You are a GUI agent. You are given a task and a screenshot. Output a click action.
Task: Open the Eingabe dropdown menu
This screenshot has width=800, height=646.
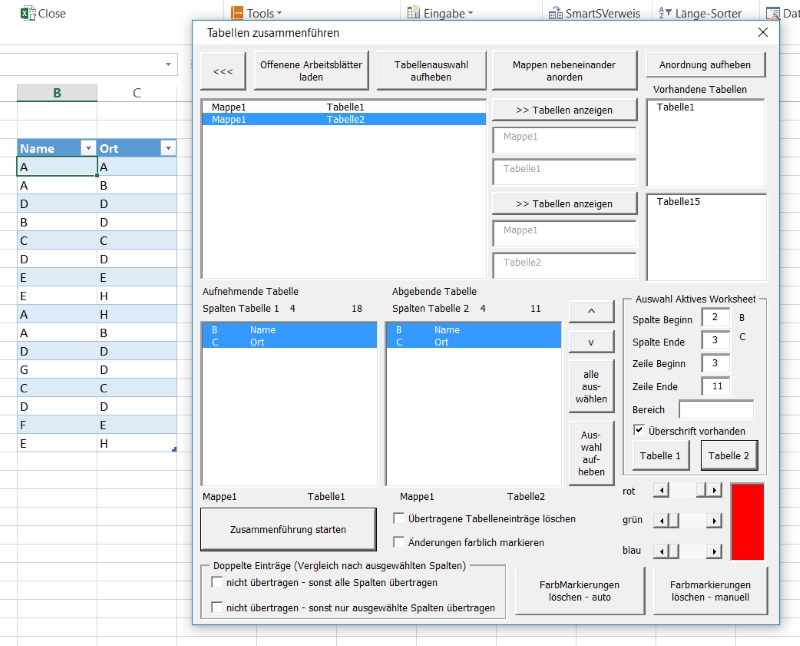[440, 14]
